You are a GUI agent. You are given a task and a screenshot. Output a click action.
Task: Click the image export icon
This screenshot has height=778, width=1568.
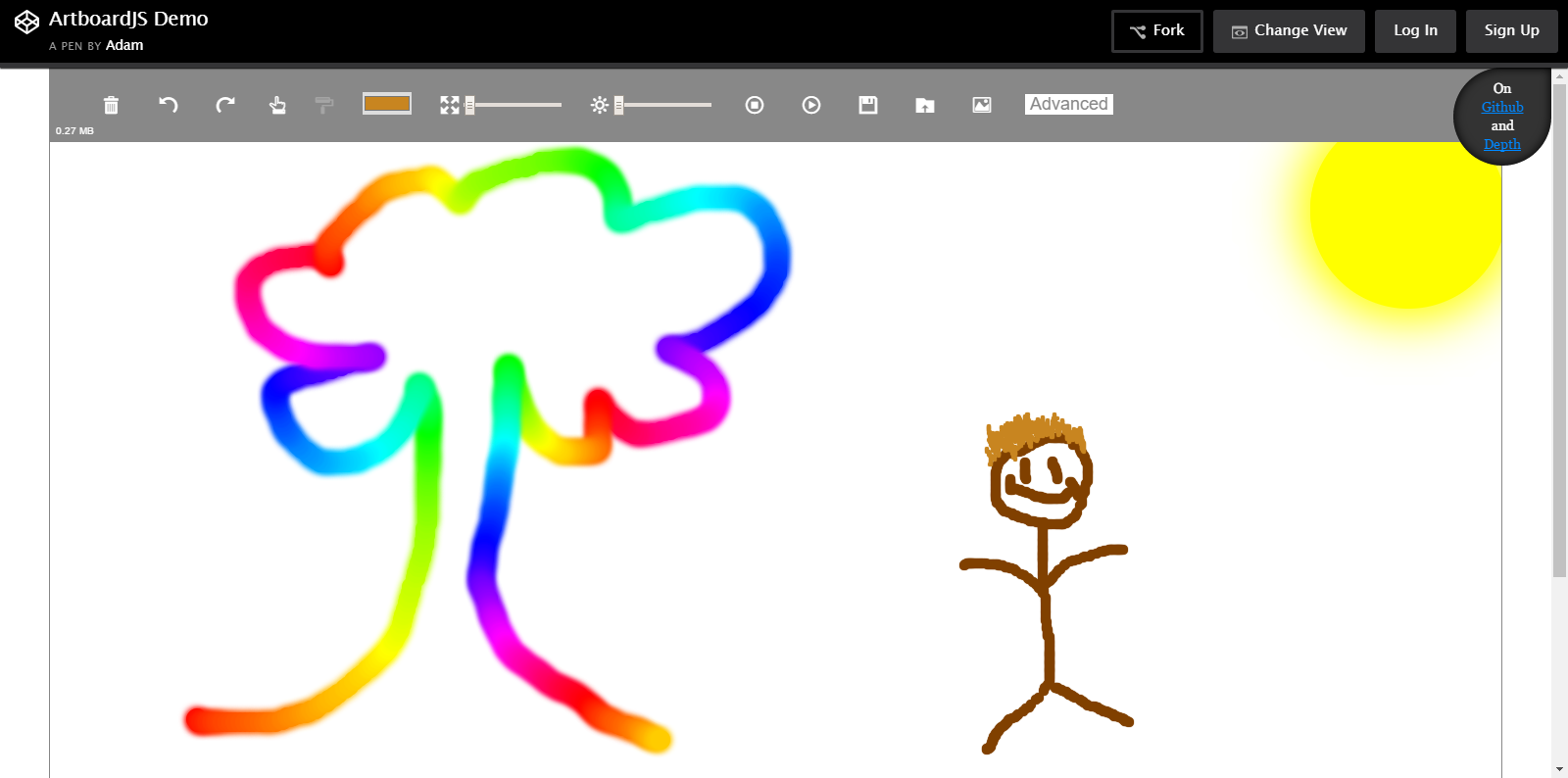coord(982,105)
